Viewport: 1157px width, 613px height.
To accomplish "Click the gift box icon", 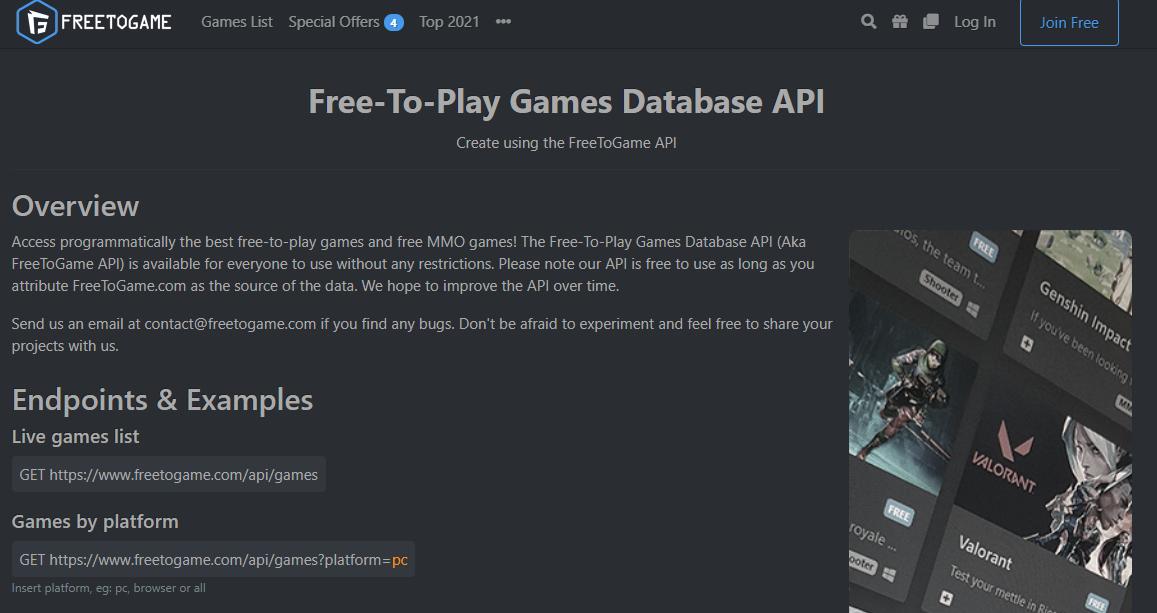I will tap(899, 22).
